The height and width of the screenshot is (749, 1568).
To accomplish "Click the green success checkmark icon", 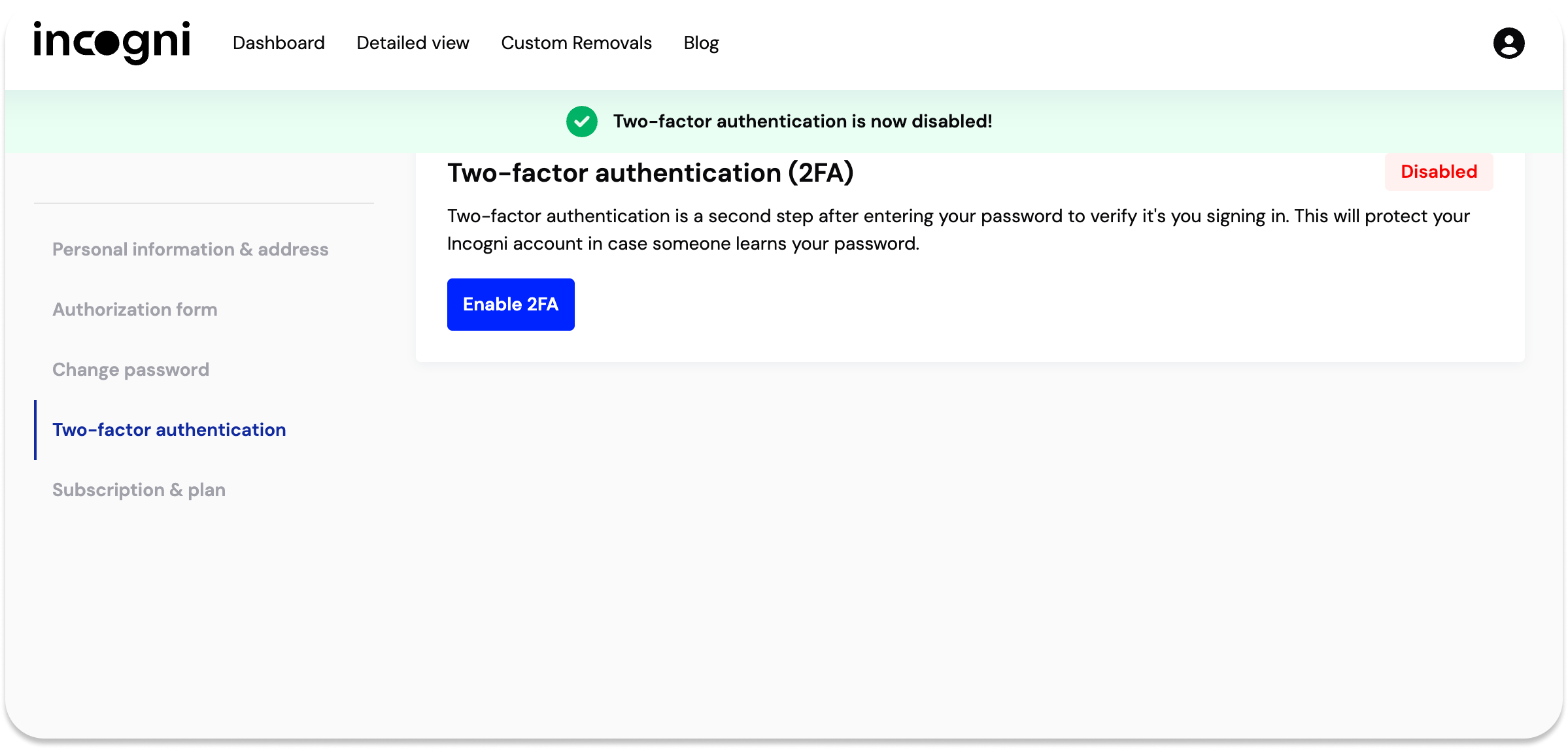I will [x=581, y=122].
